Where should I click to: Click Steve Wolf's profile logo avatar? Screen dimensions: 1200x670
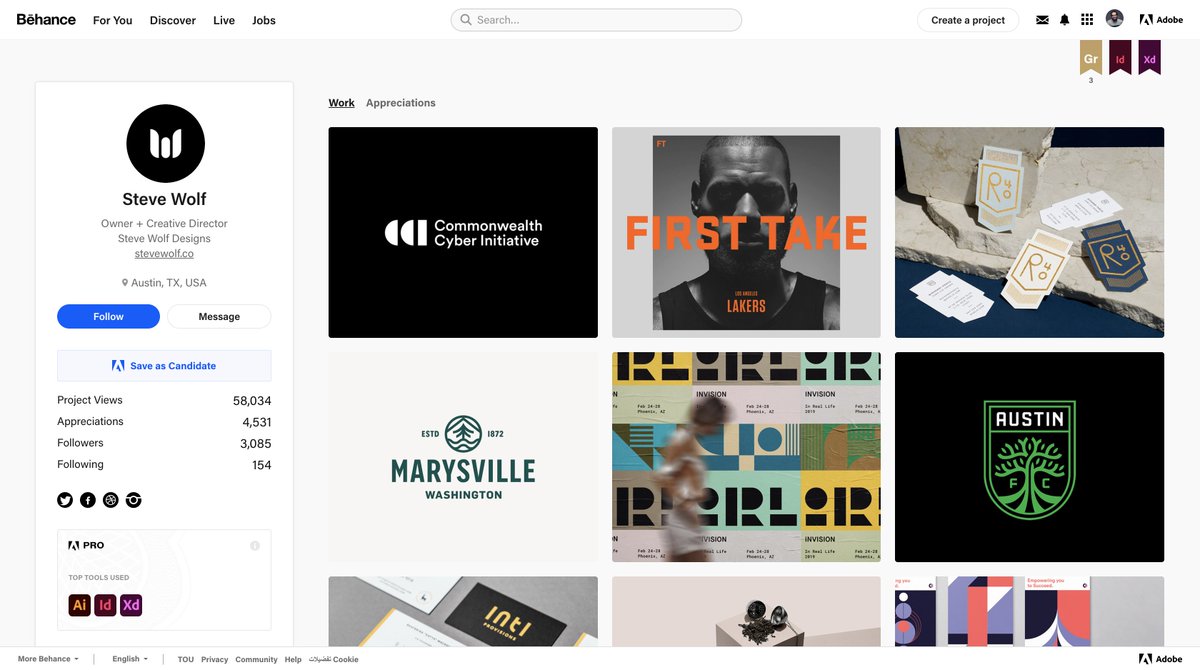pos(165,143)
